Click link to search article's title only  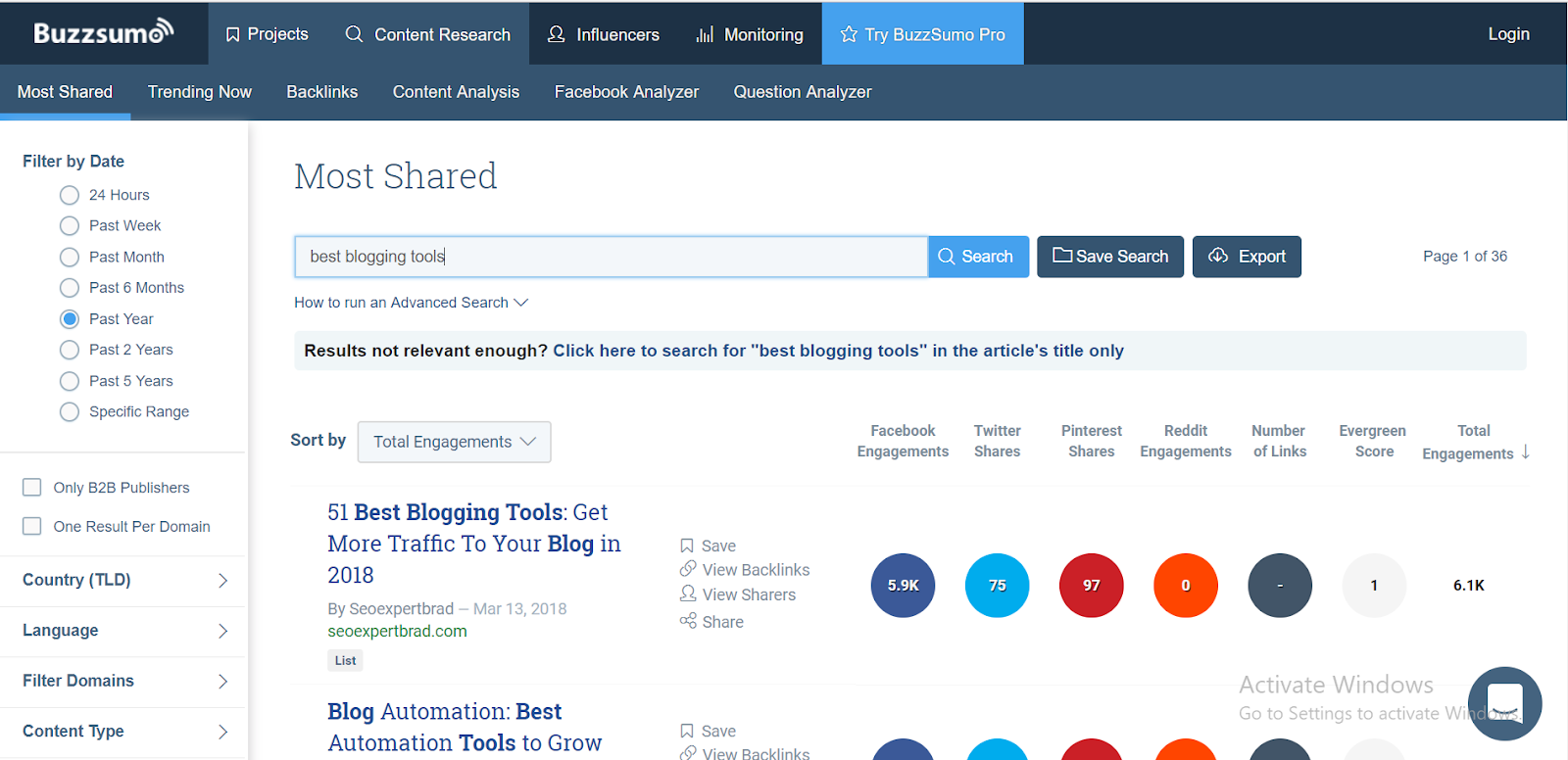tap(838, 351)
